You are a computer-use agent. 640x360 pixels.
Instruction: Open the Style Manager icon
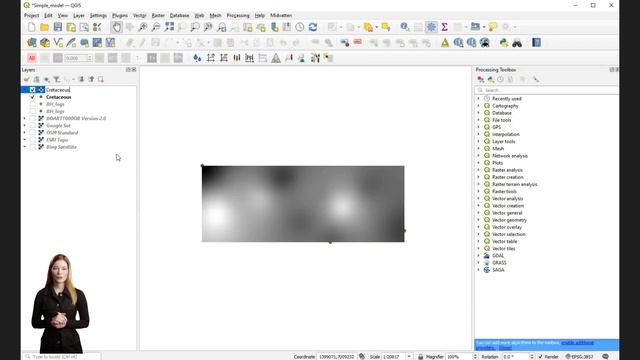click(x=97, y=27)
